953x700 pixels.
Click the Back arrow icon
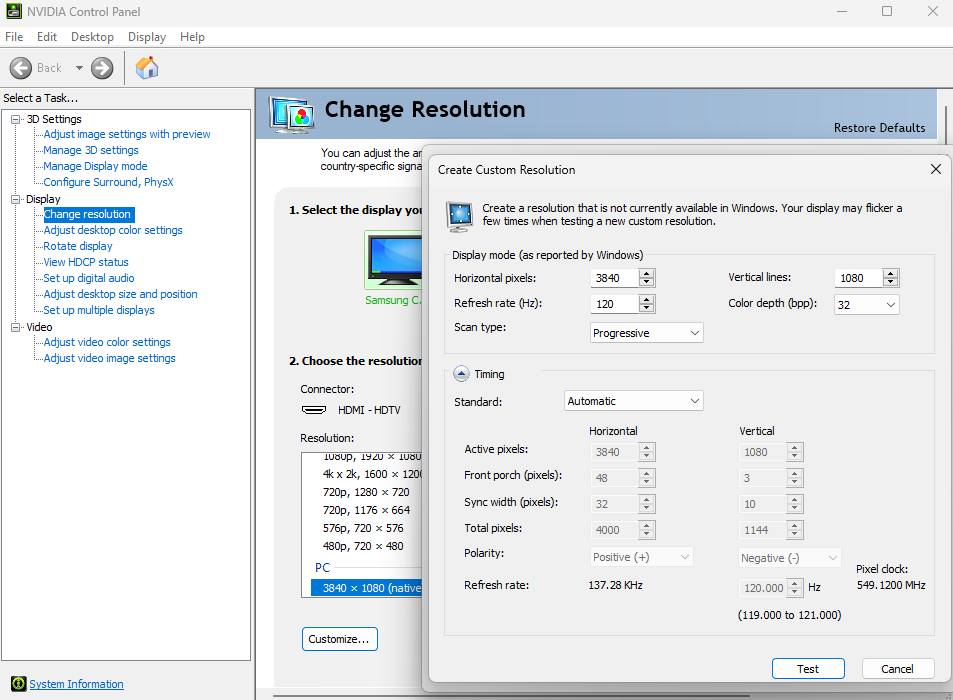[22, 68]
